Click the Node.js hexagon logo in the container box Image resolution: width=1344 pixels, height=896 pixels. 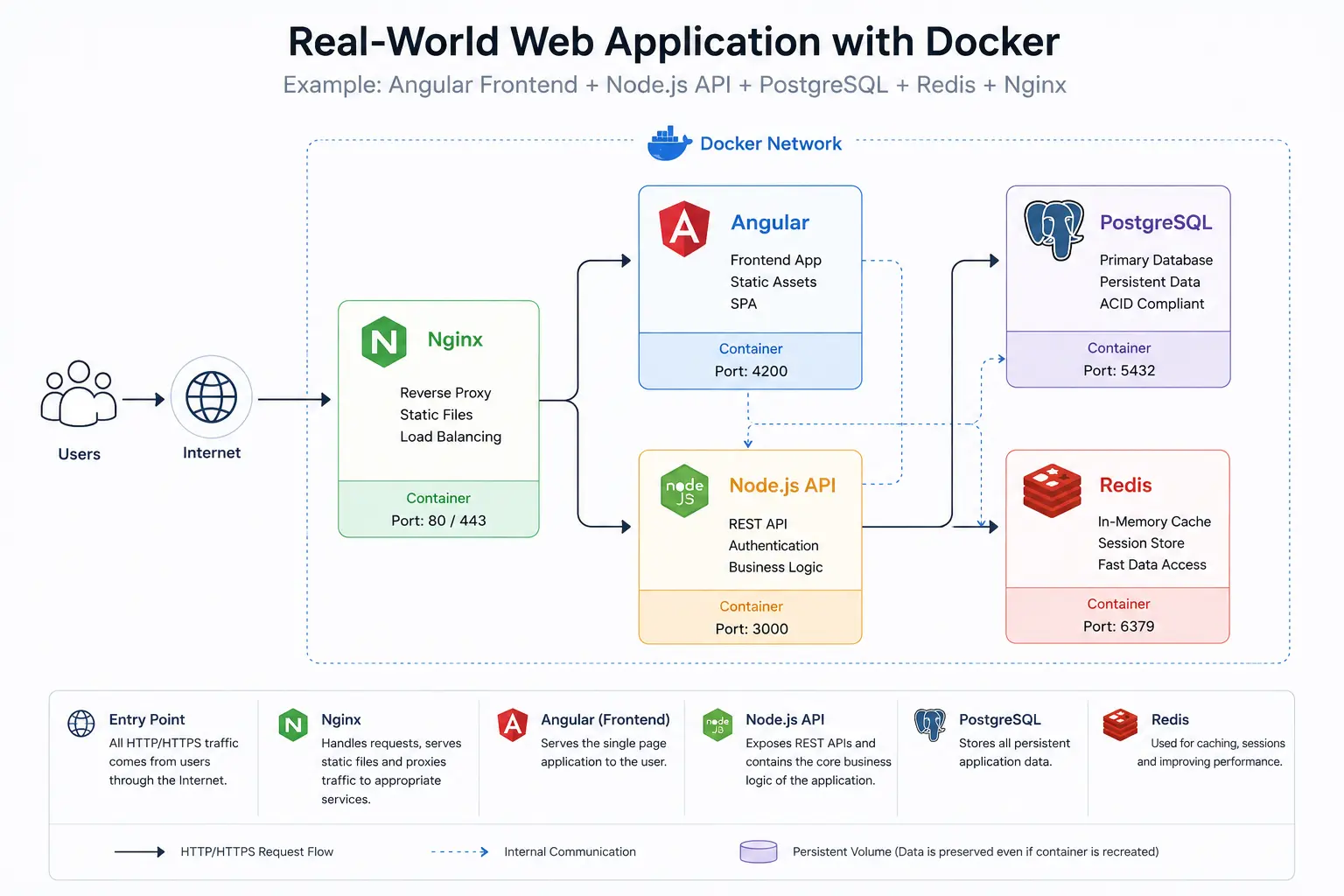point(684,491)
